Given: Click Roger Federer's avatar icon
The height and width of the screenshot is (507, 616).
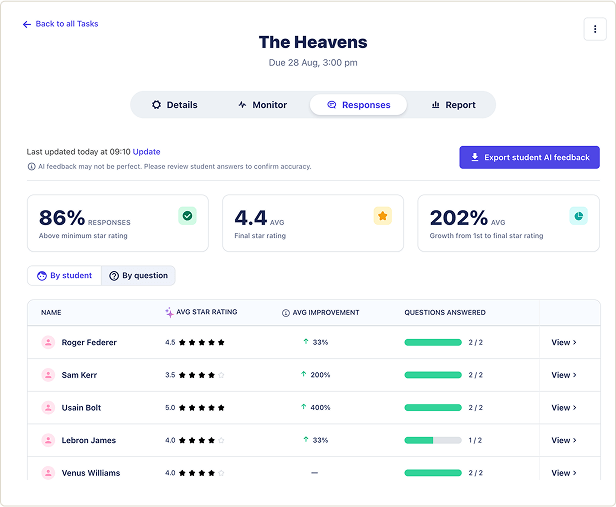Looking at the screenshot, I should 48,342.
